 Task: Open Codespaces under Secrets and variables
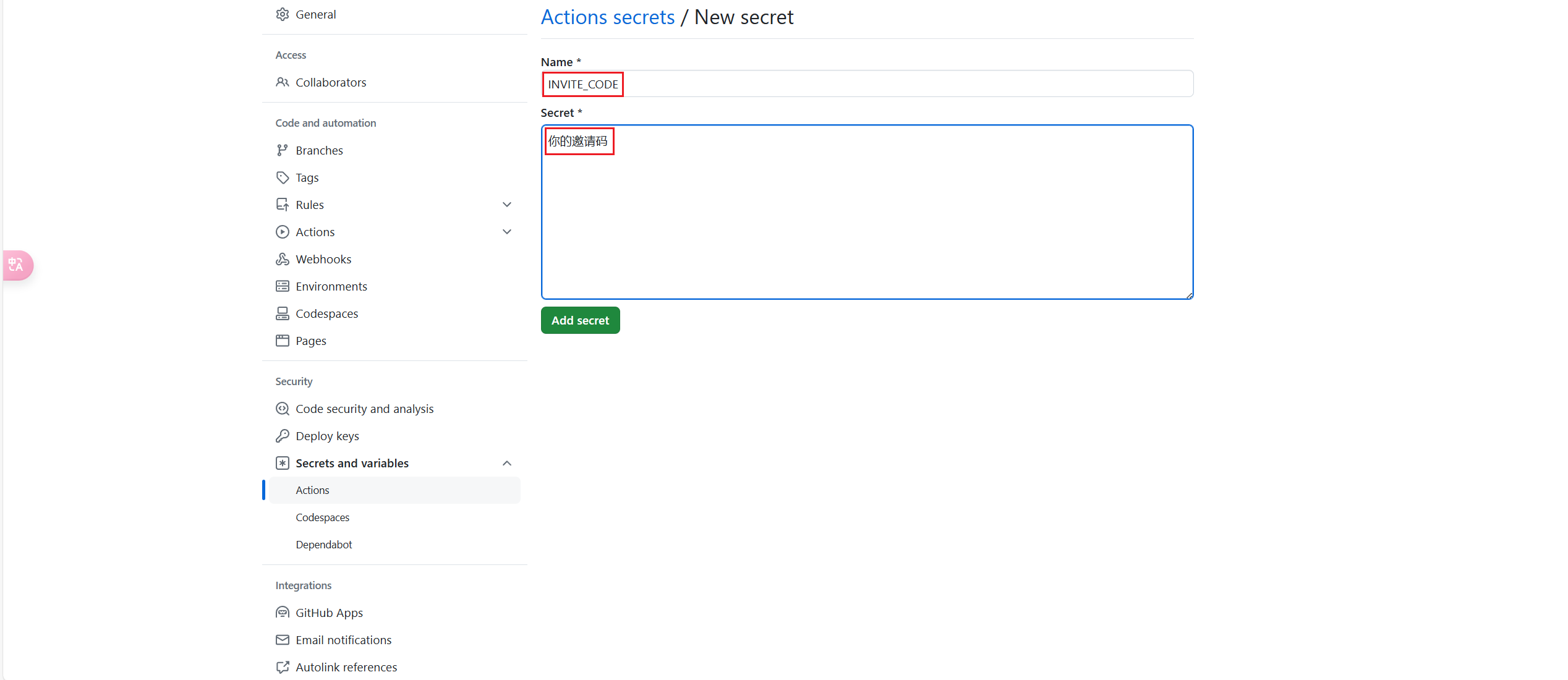click(x=322, y=517)
